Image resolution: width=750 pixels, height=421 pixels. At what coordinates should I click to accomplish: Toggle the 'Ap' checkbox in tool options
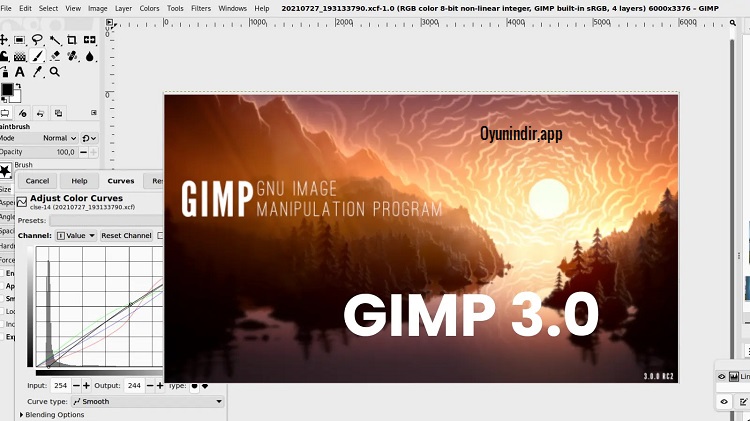[1, 286]
